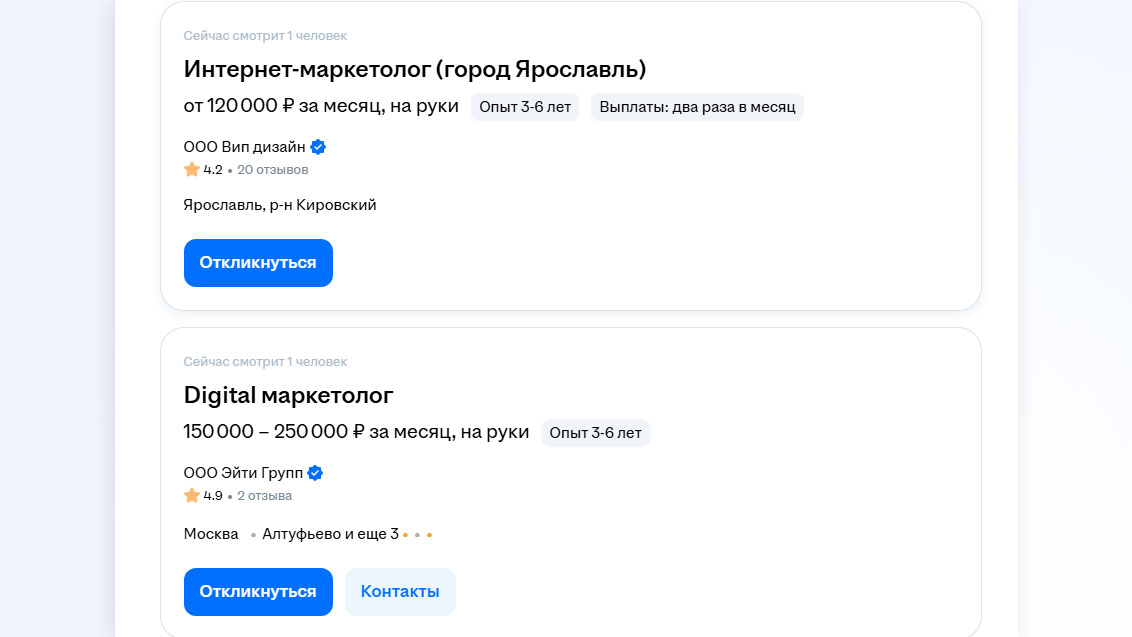Click the star rating icon showing 4.9
Image resolution: width=1132 pixels, height=637 pixels.
192,496
